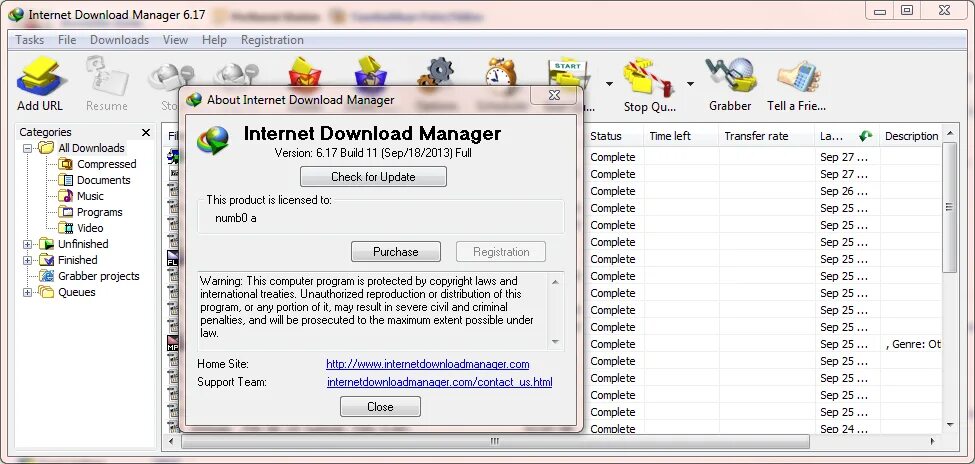This screenshot has height=464, width=975.
Task: Sort by the Description column header
Action: [x=911, y=136]
